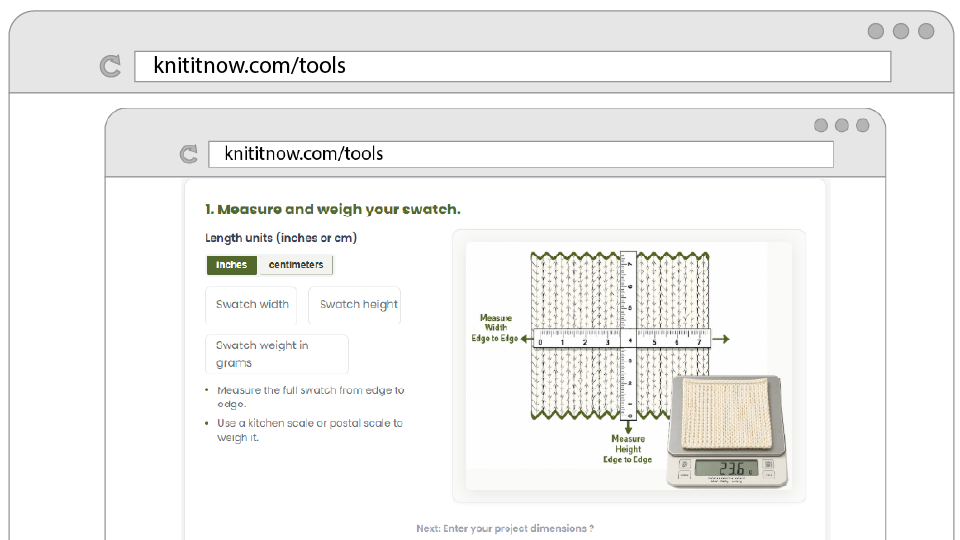Click last window dot of inner browser

pyautogui.click(x=863, y=126)
